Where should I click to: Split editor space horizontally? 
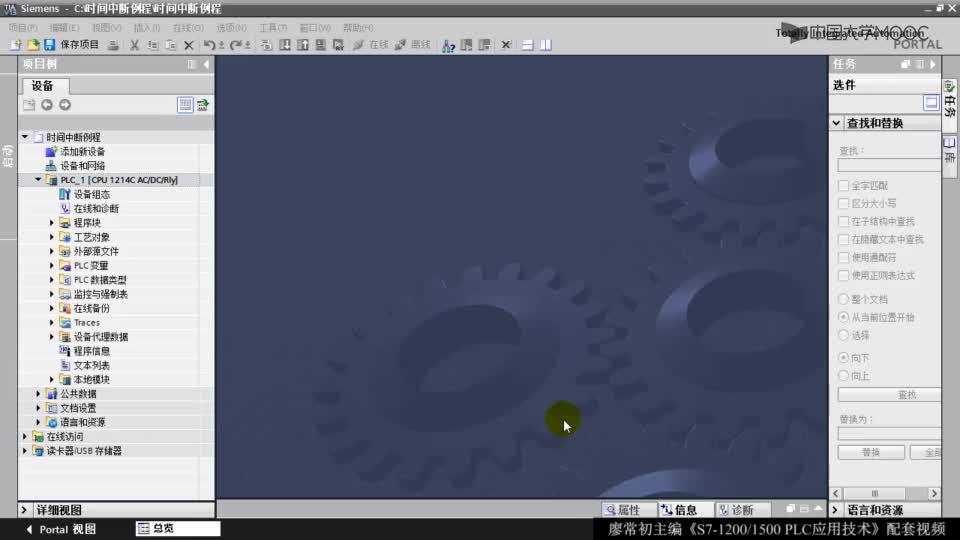(528, 45)
